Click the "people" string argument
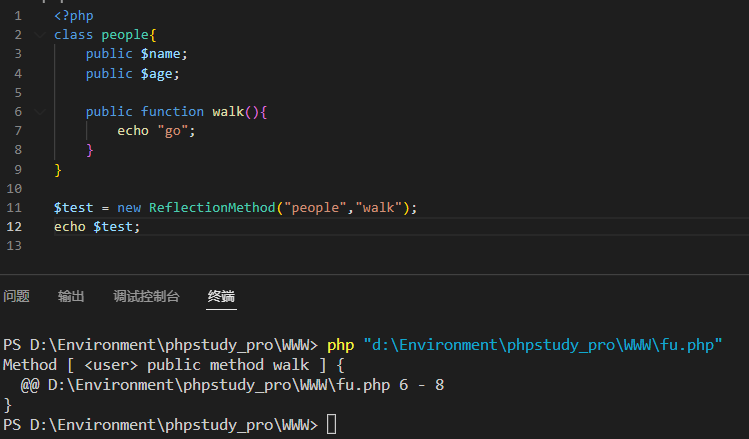749x439 pixels. coord(315,207)
